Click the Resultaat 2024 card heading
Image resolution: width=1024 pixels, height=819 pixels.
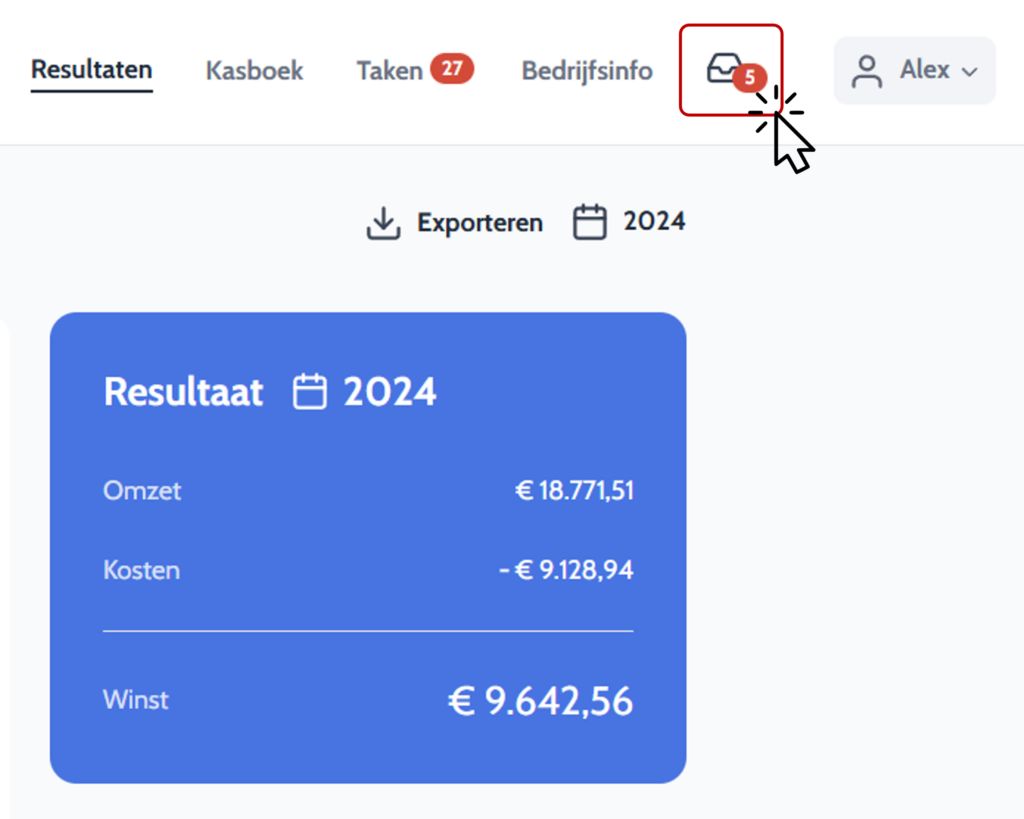270,392
